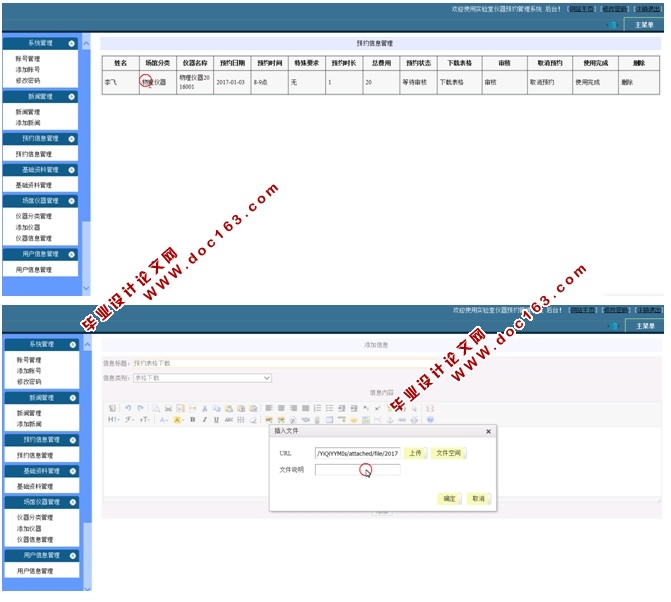Click the 使用完成 link in 李飞's row
This screenshot has height=602, width=671.
tap(588, 82)
